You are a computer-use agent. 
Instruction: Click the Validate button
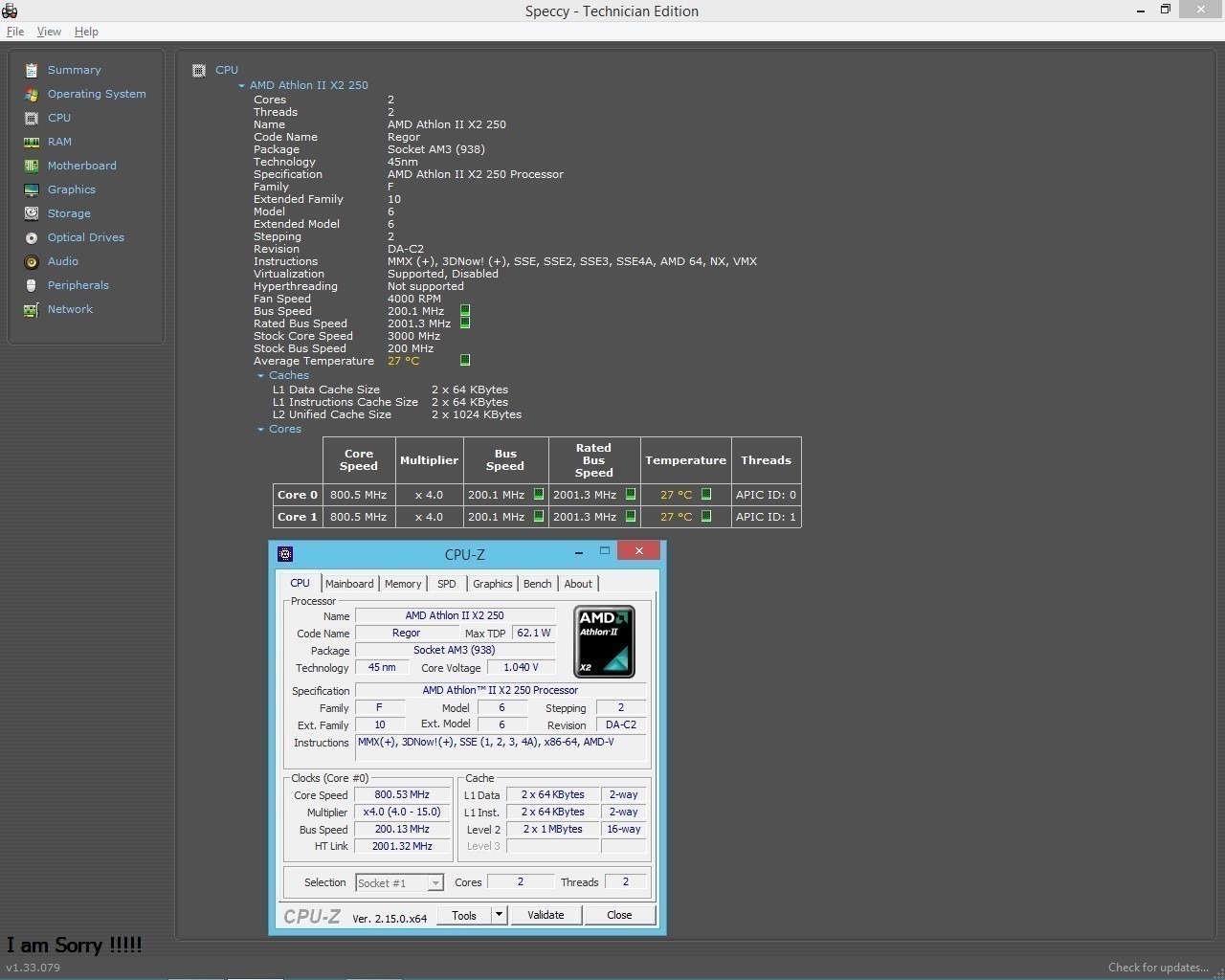(546, 915)
